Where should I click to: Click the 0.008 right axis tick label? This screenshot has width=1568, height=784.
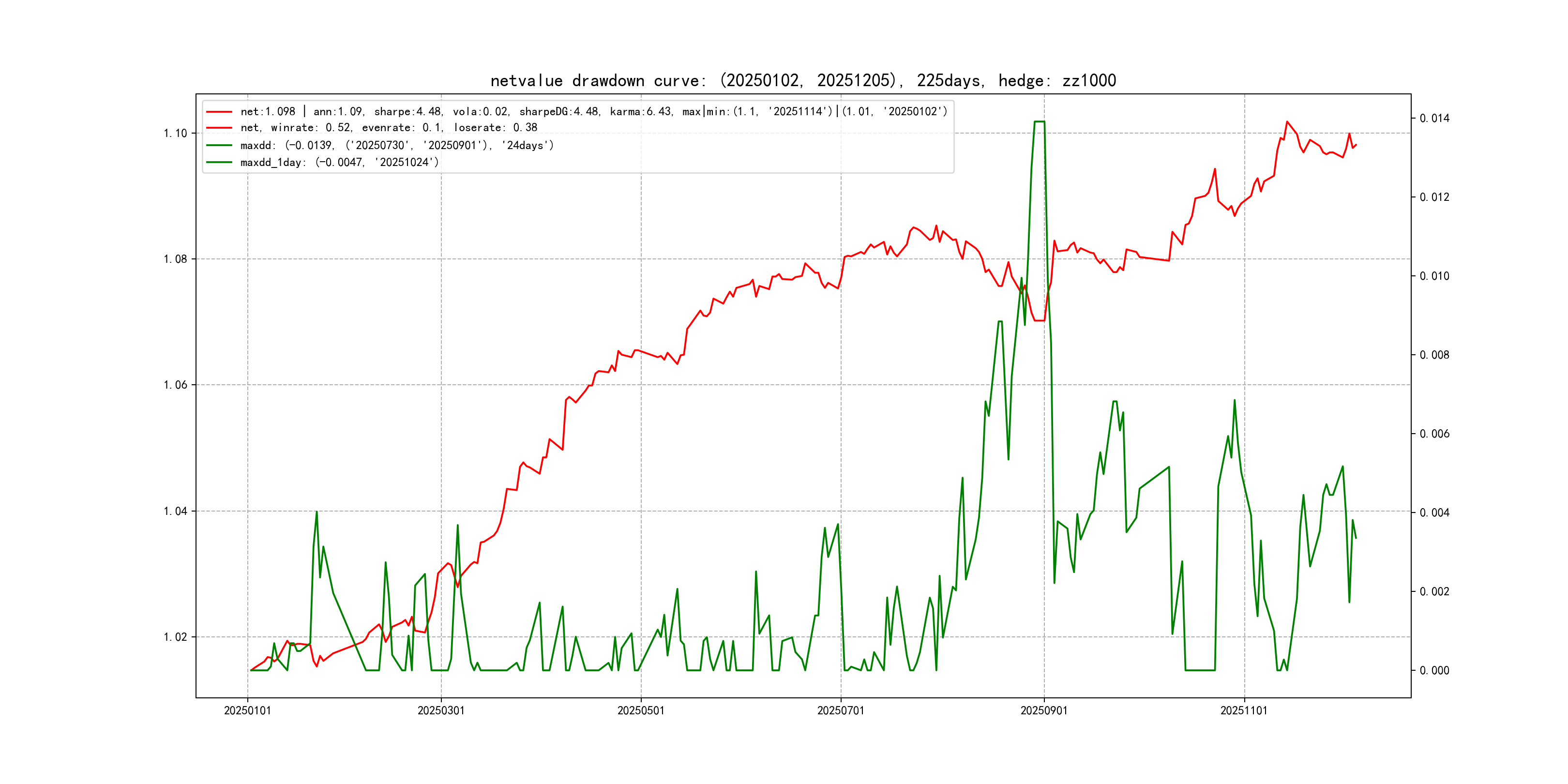pyautogui.click(x=1434, y=355)
